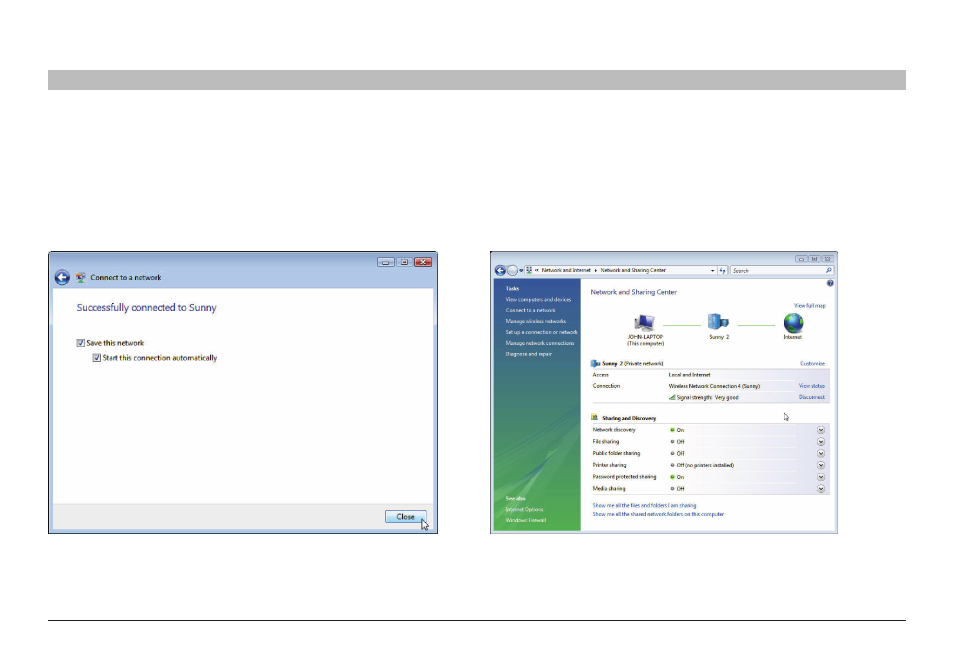Click the back arrow in Connect to a network window

[x=62, y=277]
